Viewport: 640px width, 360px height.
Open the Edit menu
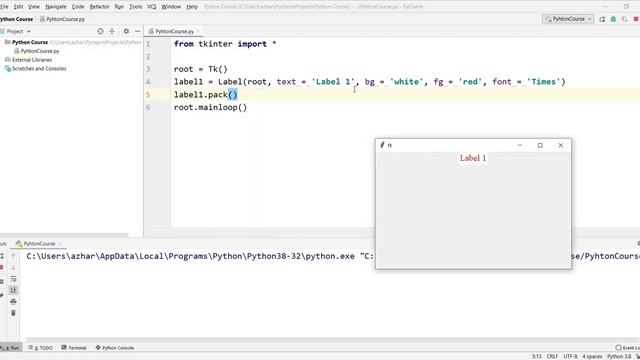coord(18,7)
